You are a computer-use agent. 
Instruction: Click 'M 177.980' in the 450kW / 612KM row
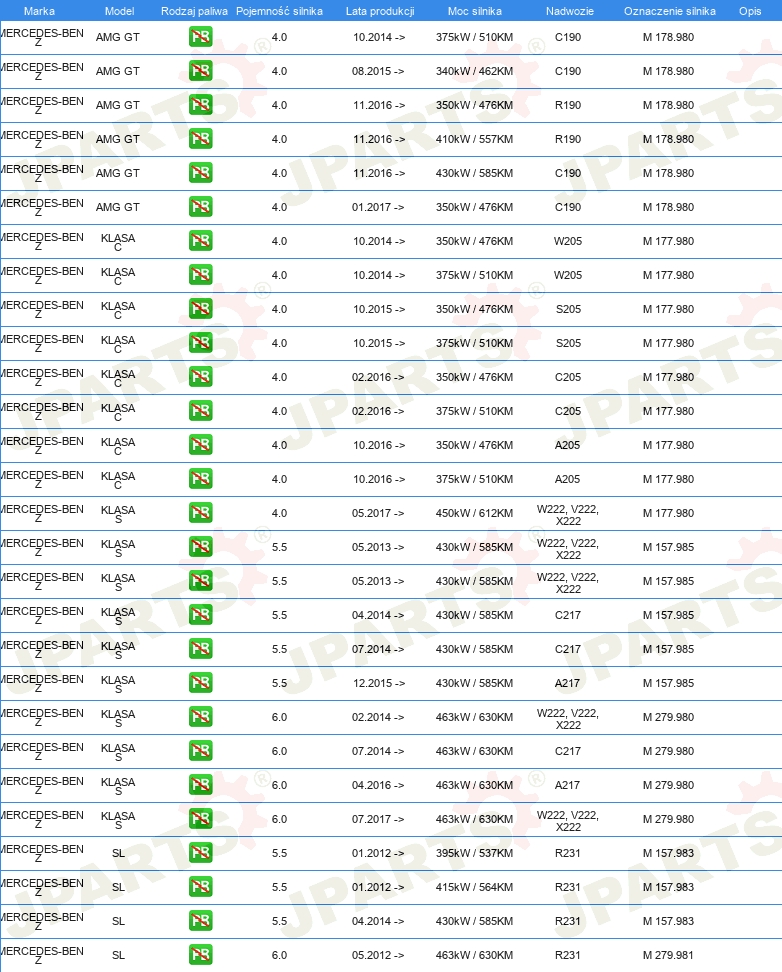668,513
